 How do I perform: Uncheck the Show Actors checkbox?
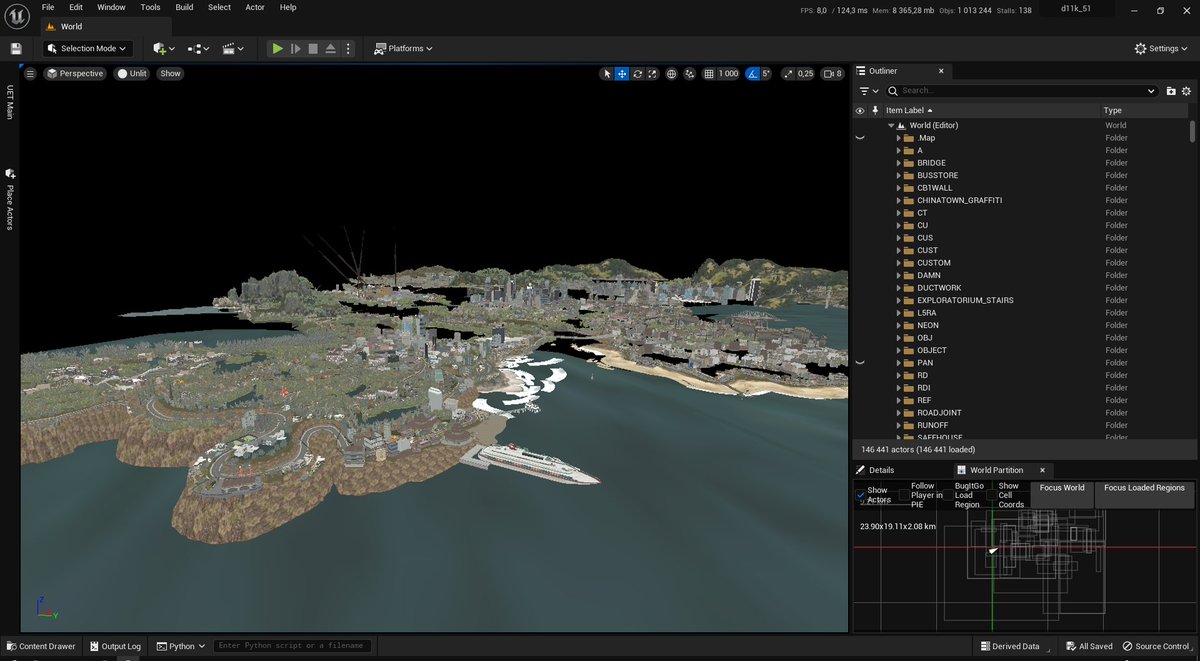point(861,494)
